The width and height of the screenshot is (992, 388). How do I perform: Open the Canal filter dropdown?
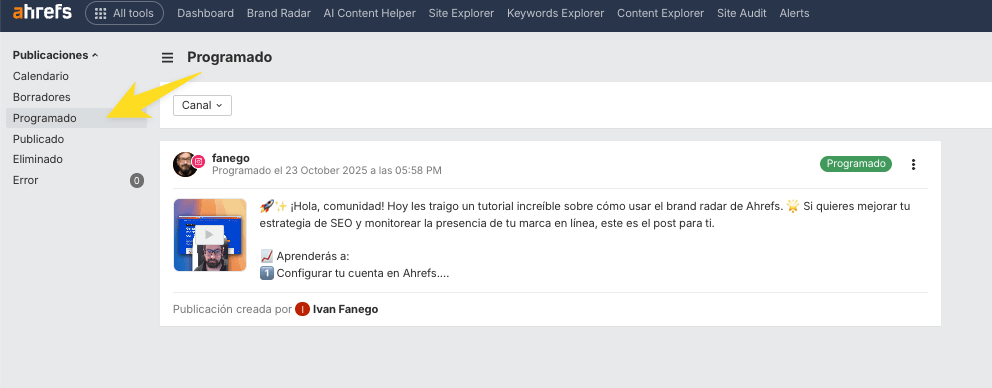202,106
